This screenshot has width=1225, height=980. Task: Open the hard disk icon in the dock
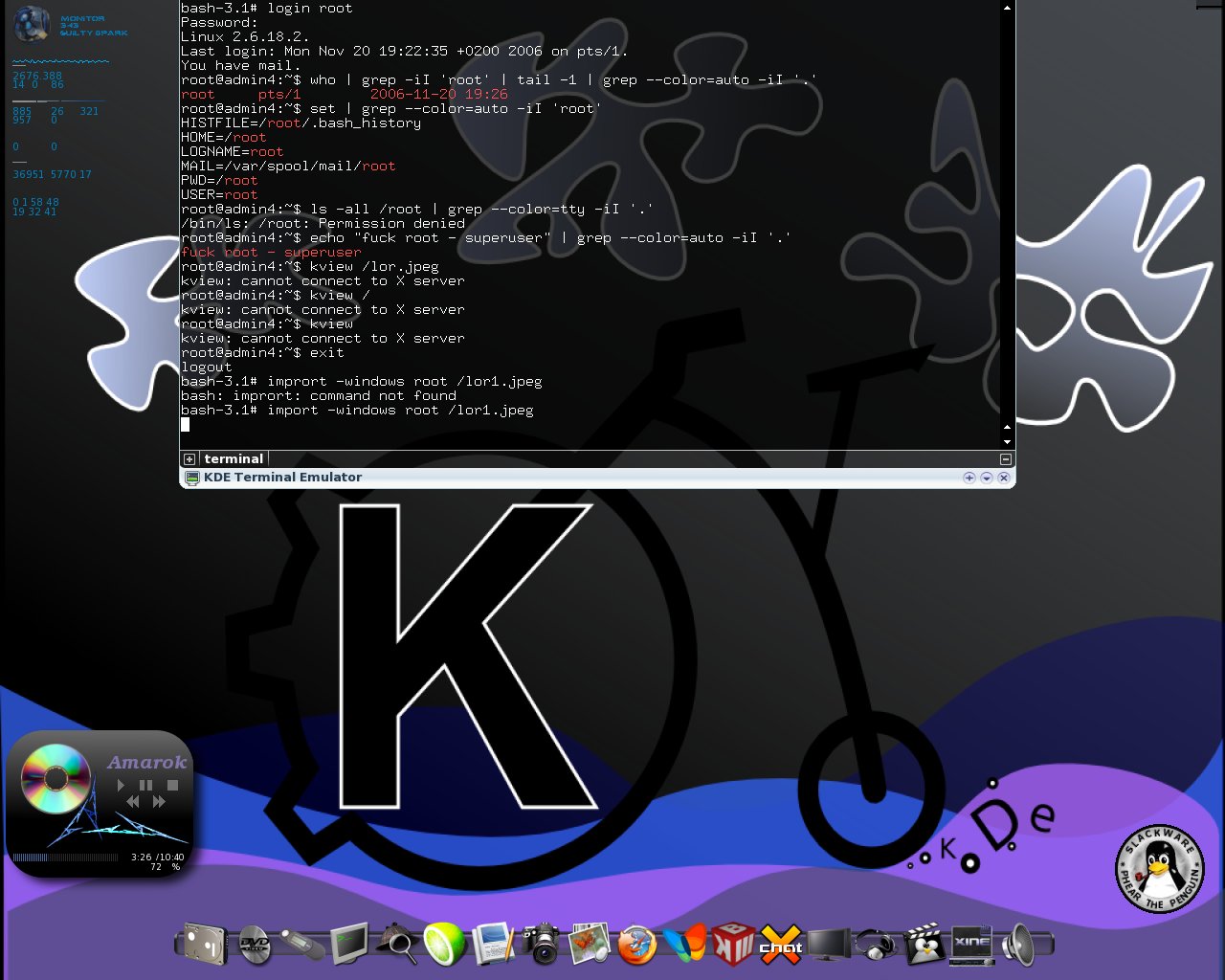coord(204,945)
